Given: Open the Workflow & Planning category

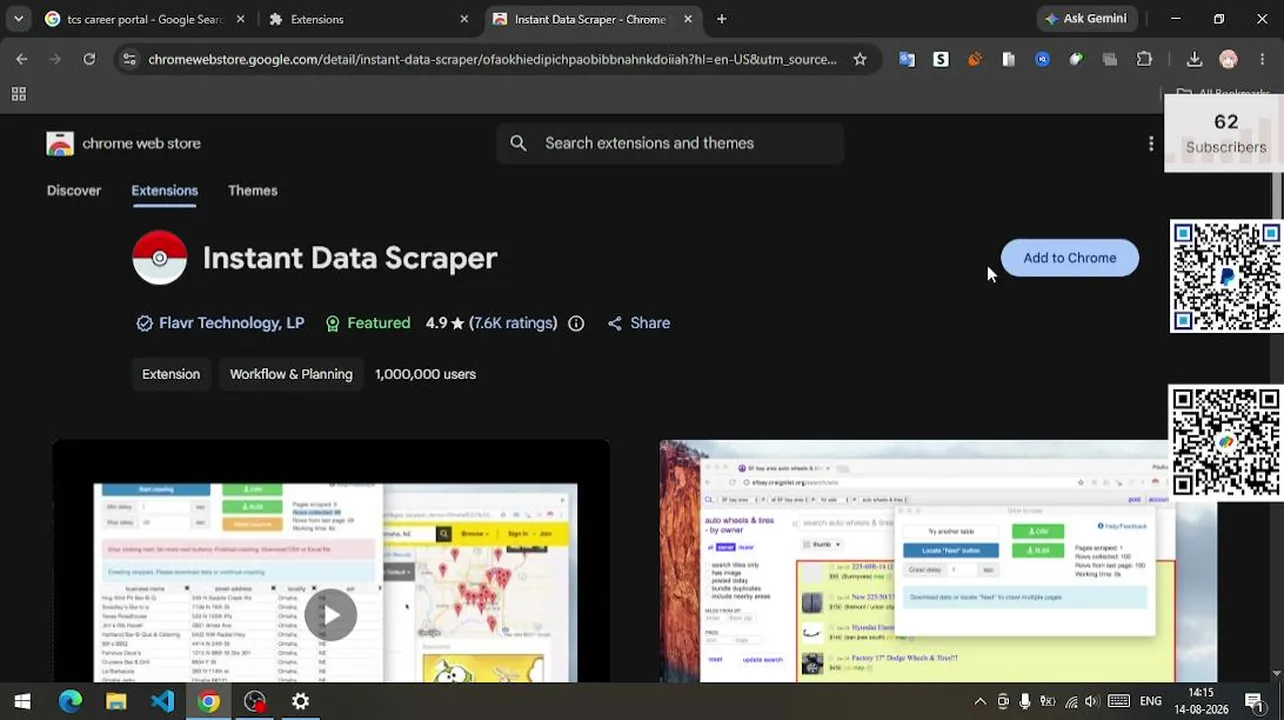Looking at the screenshot, I should (x=291, y=374).
